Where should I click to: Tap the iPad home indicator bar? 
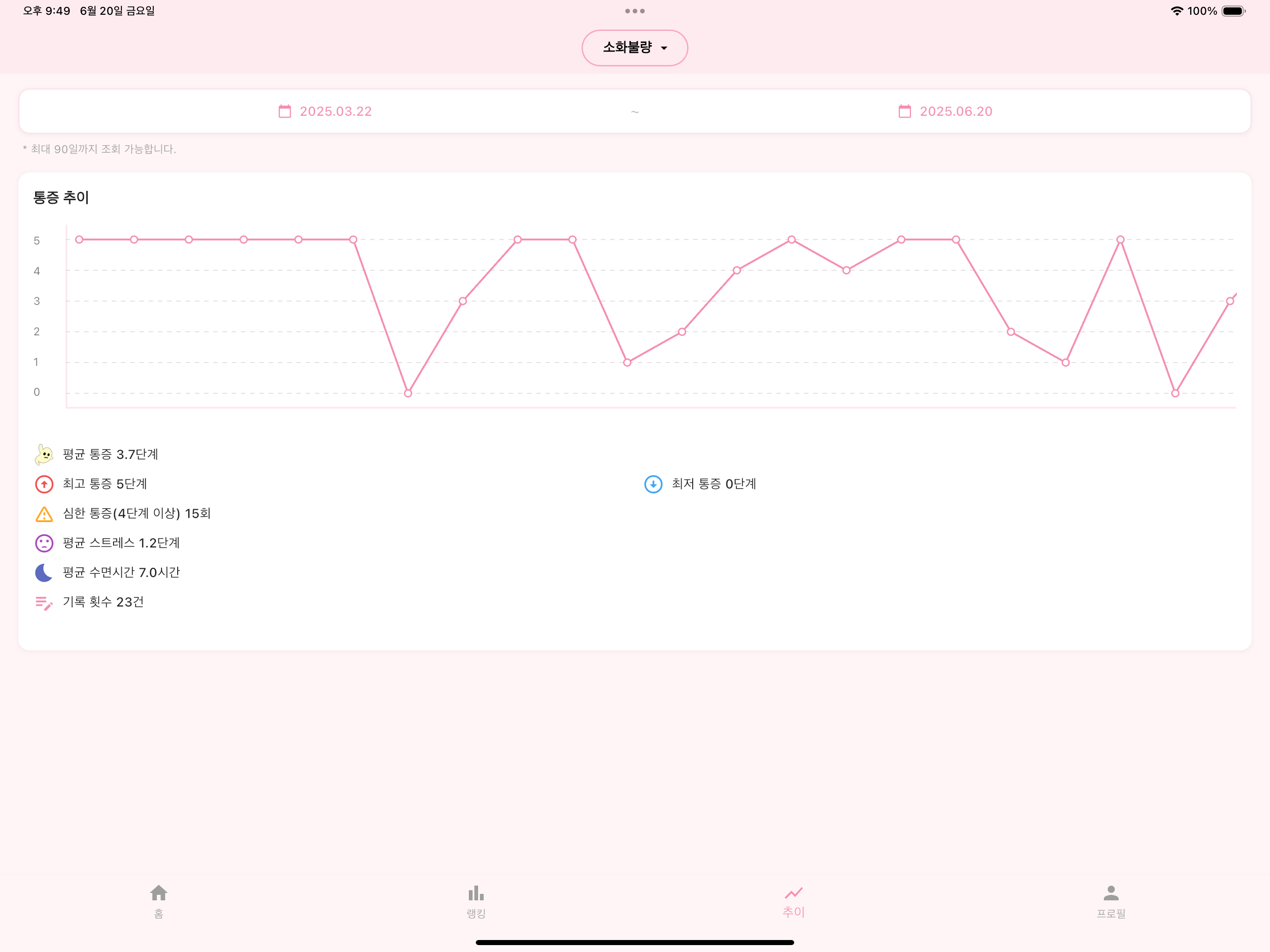[635, 942]
